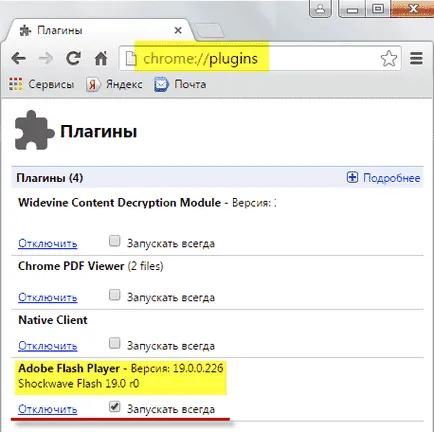
Task: Click the chrome://plugins address bar
Action: tap(260, 59)
